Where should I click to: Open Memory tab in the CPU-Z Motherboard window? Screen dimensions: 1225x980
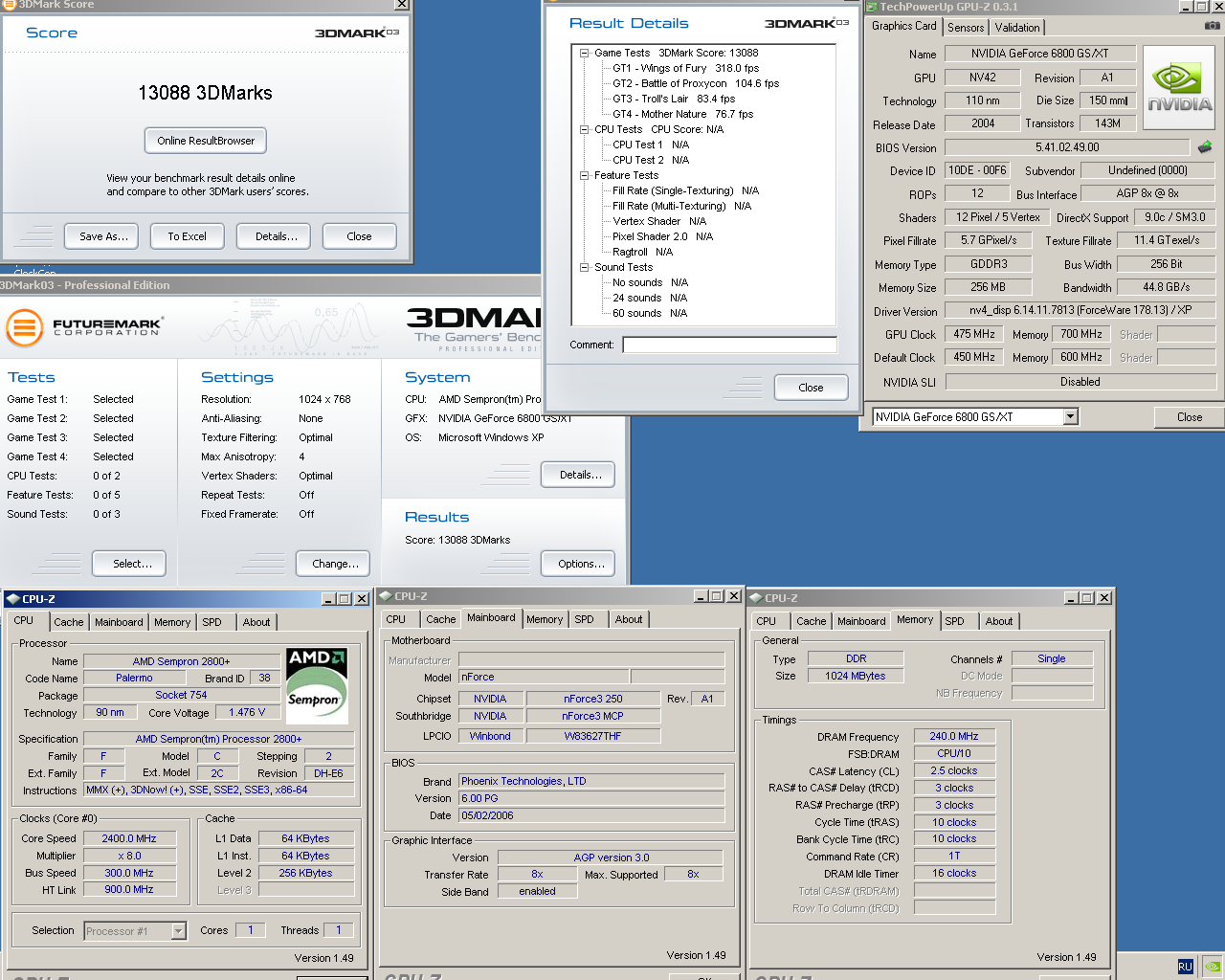click(545, 619)
